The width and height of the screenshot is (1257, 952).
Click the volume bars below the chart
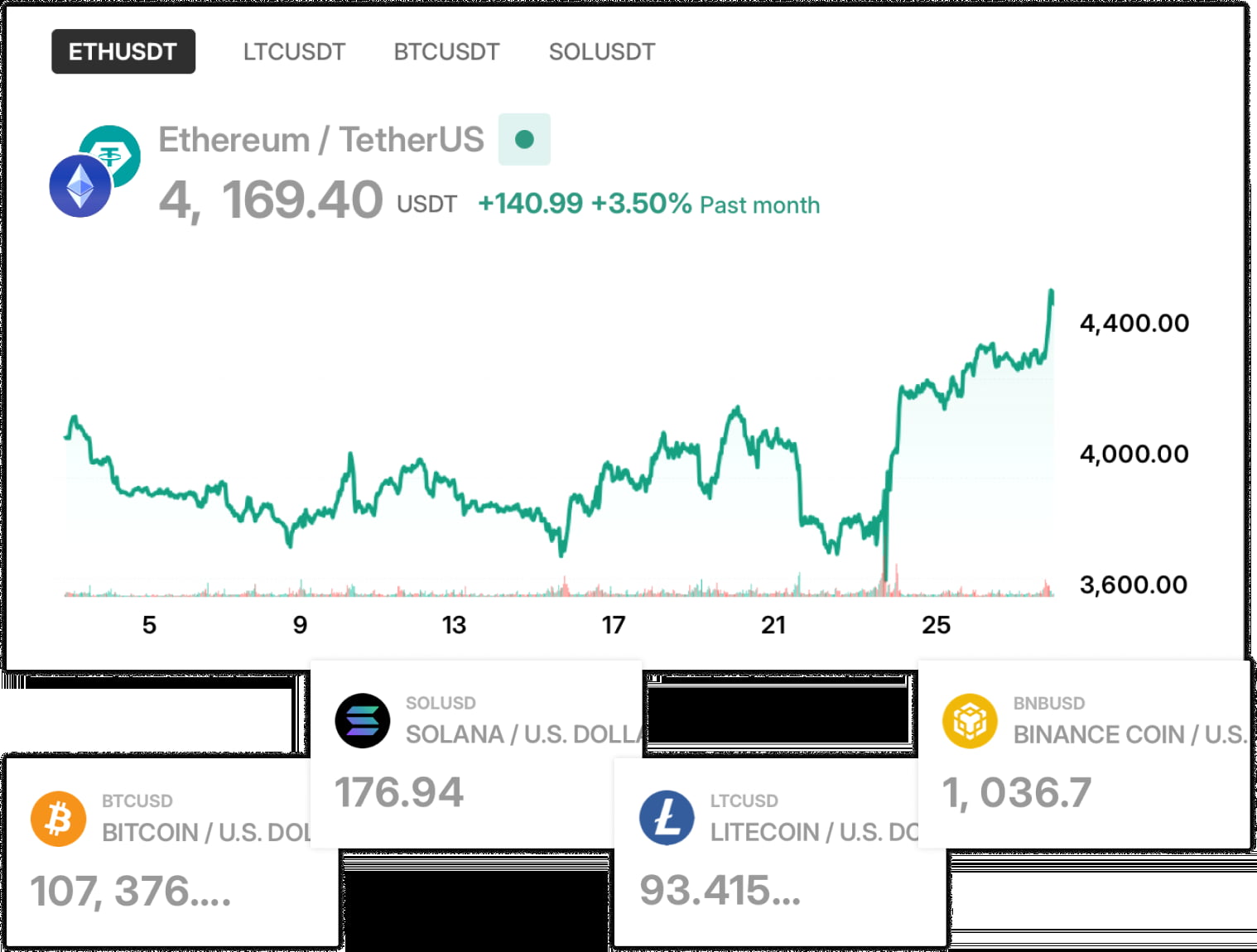click(555, 589)
